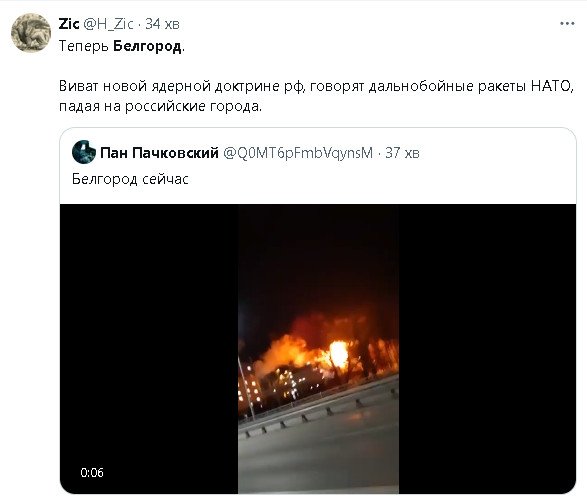Click the 34 хв timestamp
This screenshot has height=501, width=587.
click(x=162, y=24)
